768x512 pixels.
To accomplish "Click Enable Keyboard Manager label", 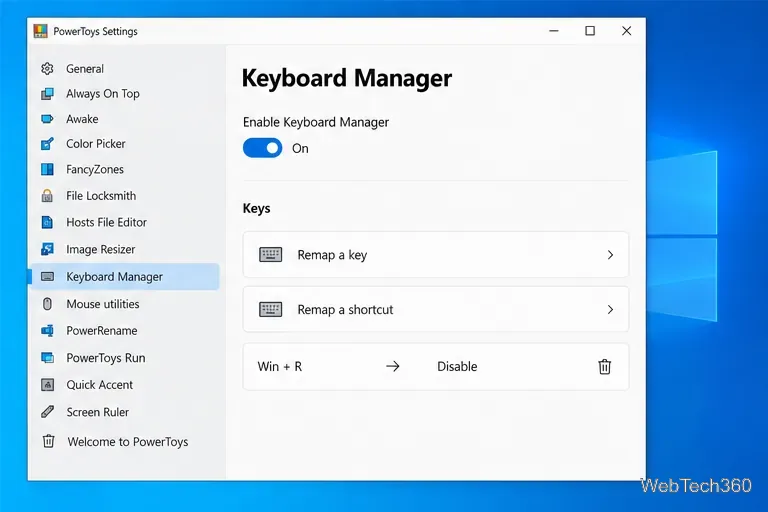I will 316,122.
